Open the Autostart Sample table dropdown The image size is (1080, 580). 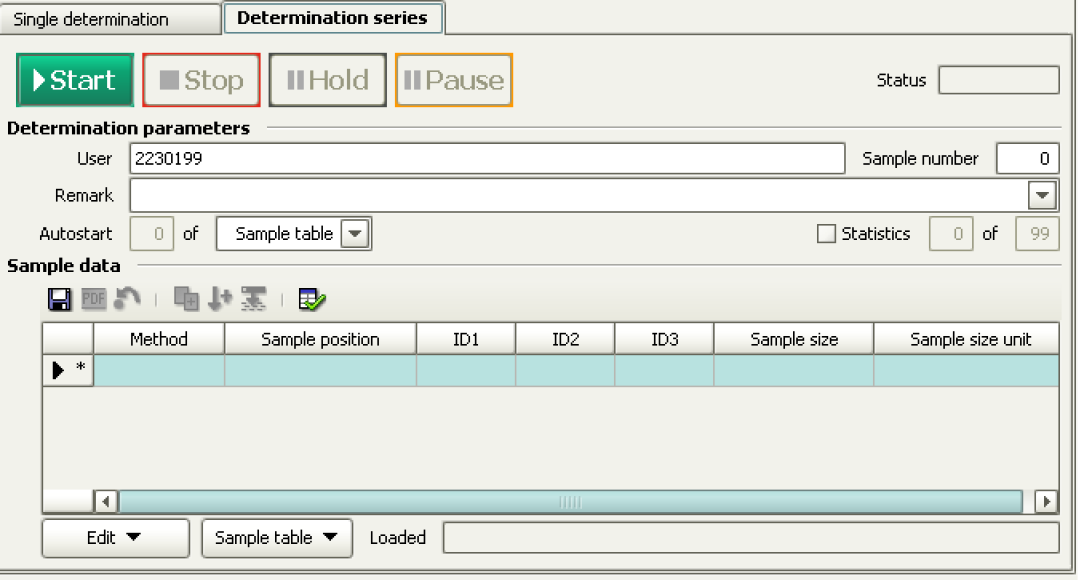click(x=355, y=234)
